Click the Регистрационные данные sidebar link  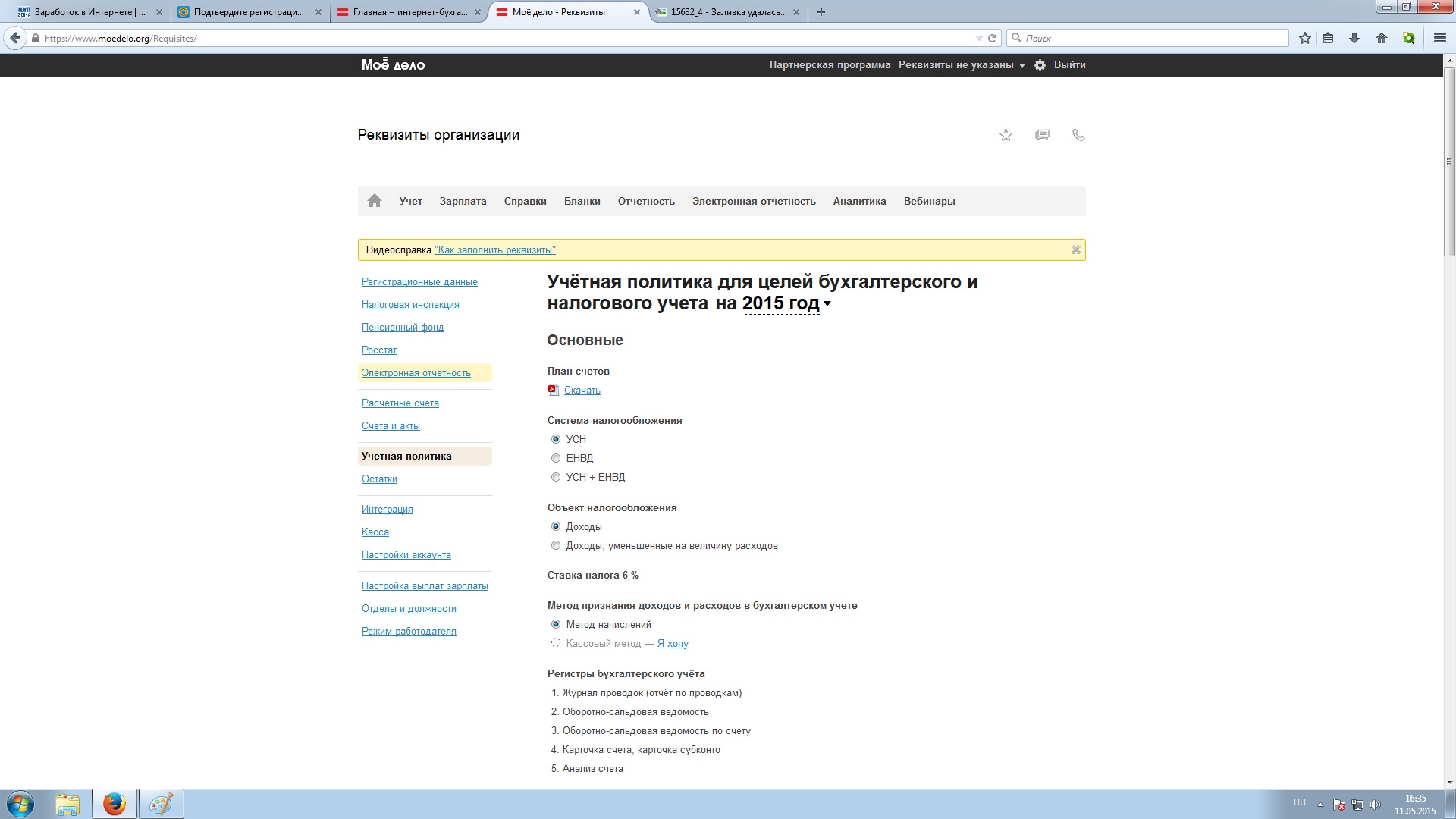pos(419,282)
